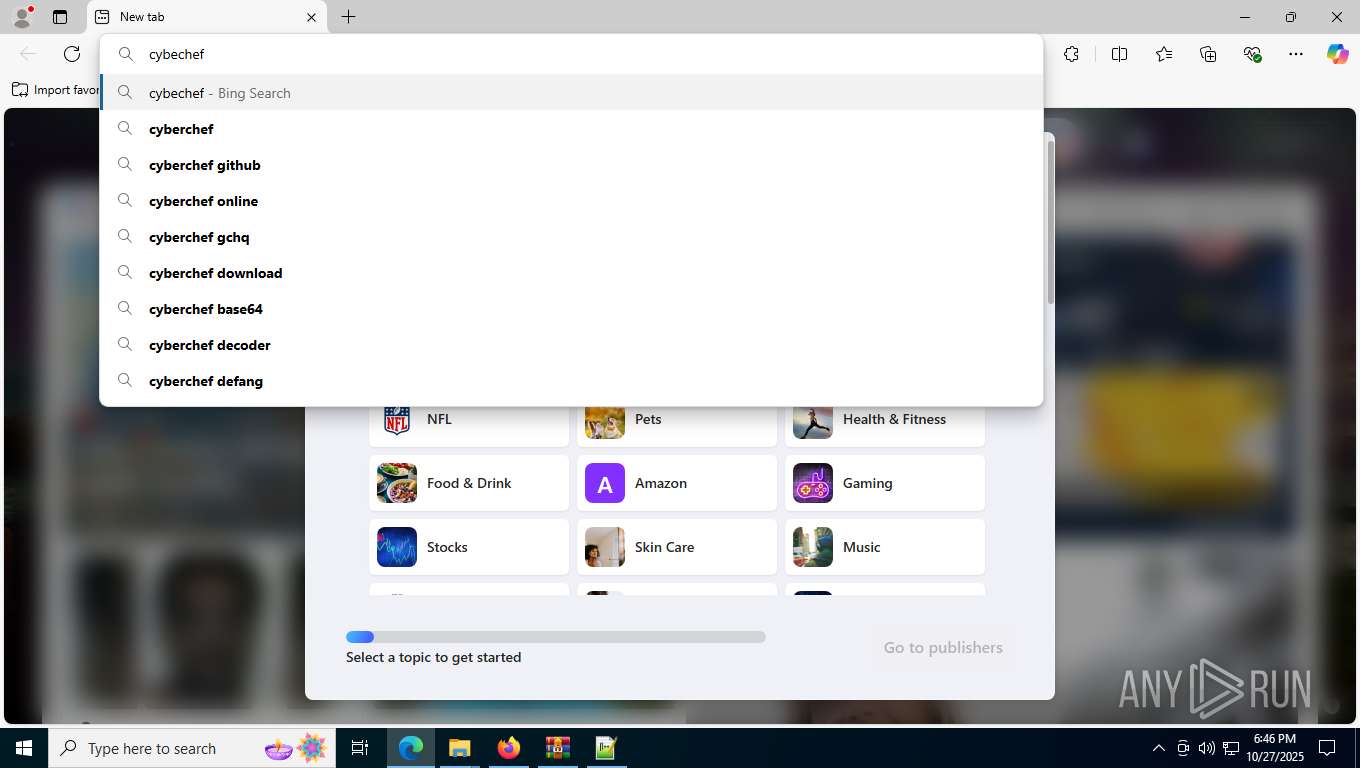Open Browser essentials heart icon
This screenshot has width=1360, height=768.
tap(1252, 54)
